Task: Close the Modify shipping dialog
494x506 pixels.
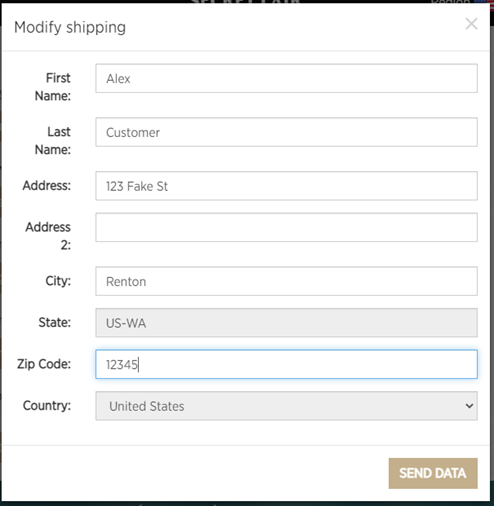Action: (x=471, y=24)
